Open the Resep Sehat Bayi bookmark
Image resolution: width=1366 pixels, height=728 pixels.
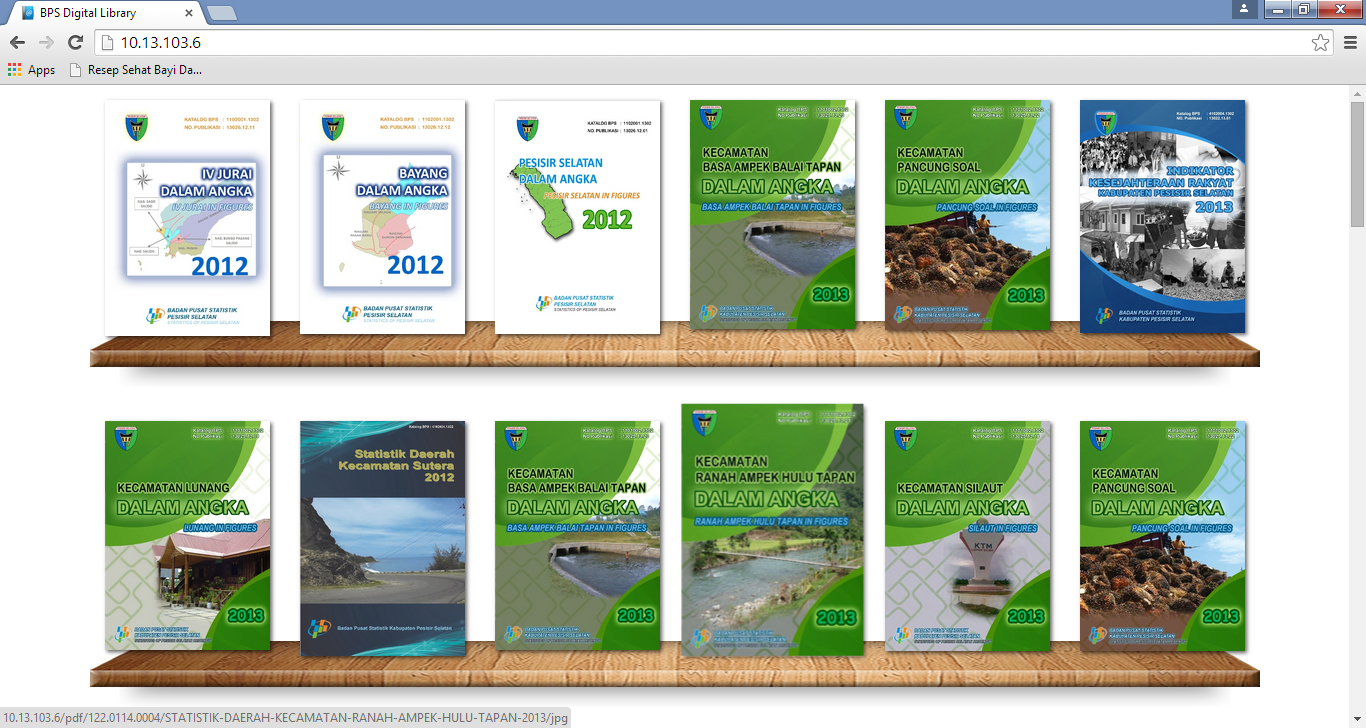(x=135, y=70)
